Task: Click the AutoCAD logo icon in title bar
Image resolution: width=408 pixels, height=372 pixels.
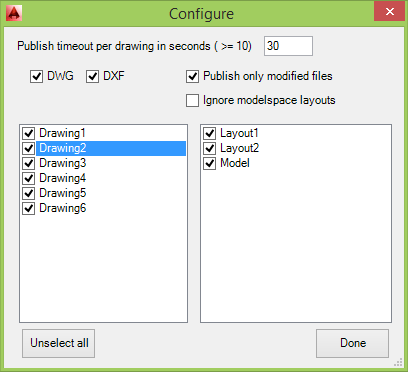Action: (14, 13)
